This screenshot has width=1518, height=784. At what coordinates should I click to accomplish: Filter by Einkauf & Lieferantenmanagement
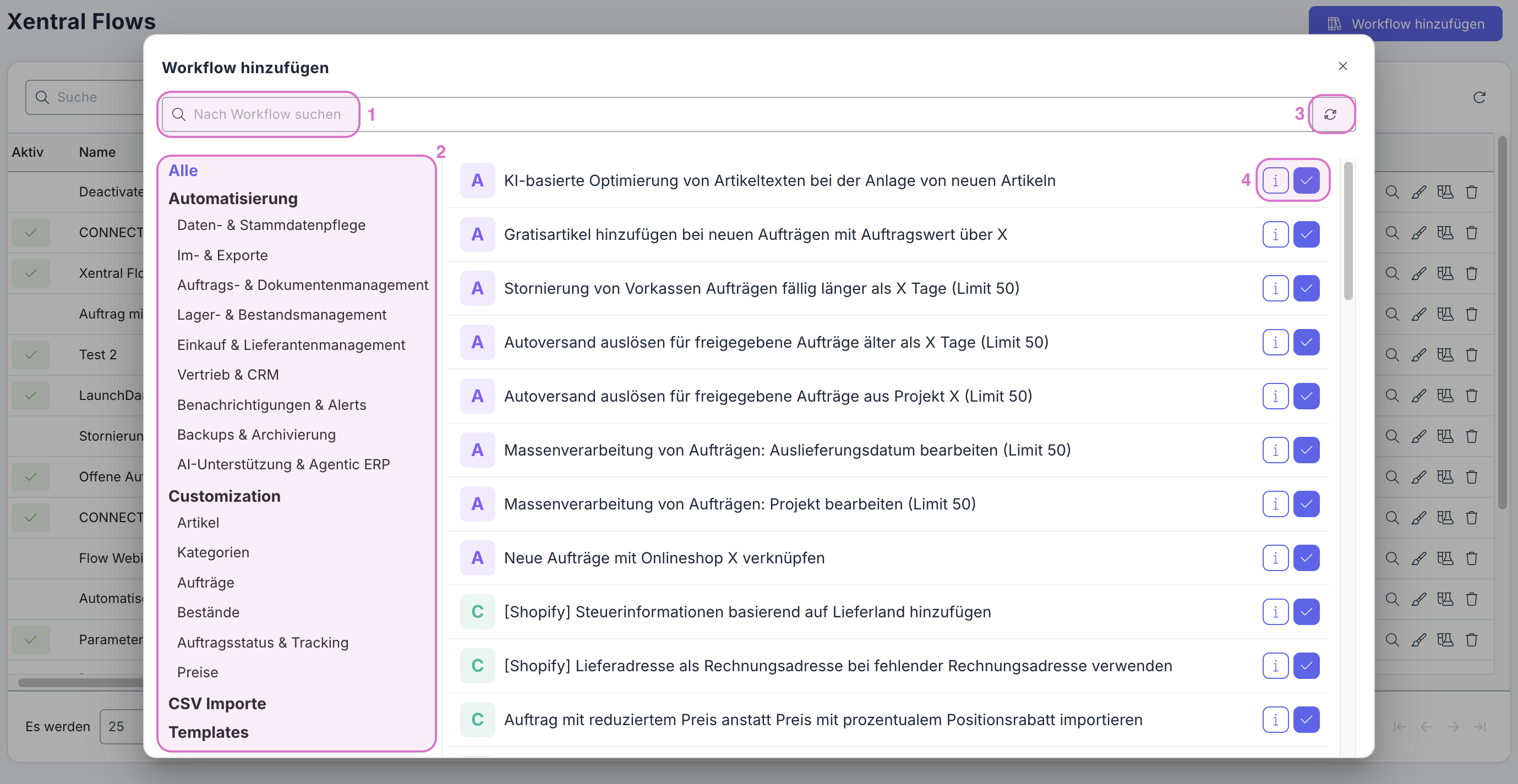291,344
